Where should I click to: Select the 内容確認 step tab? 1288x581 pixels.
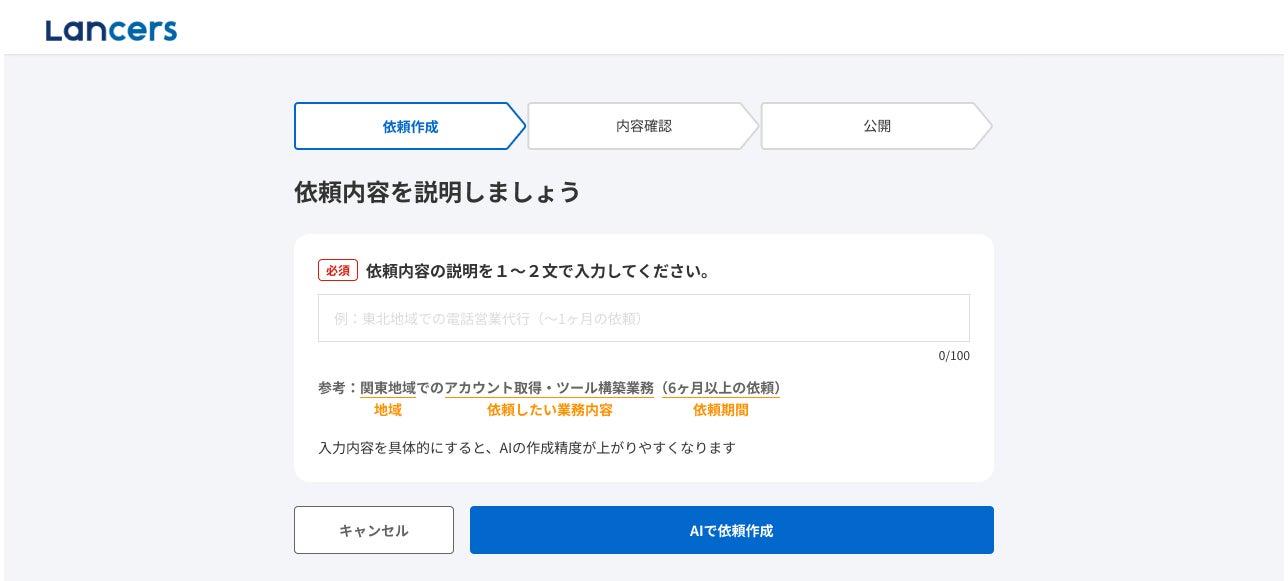643,126
